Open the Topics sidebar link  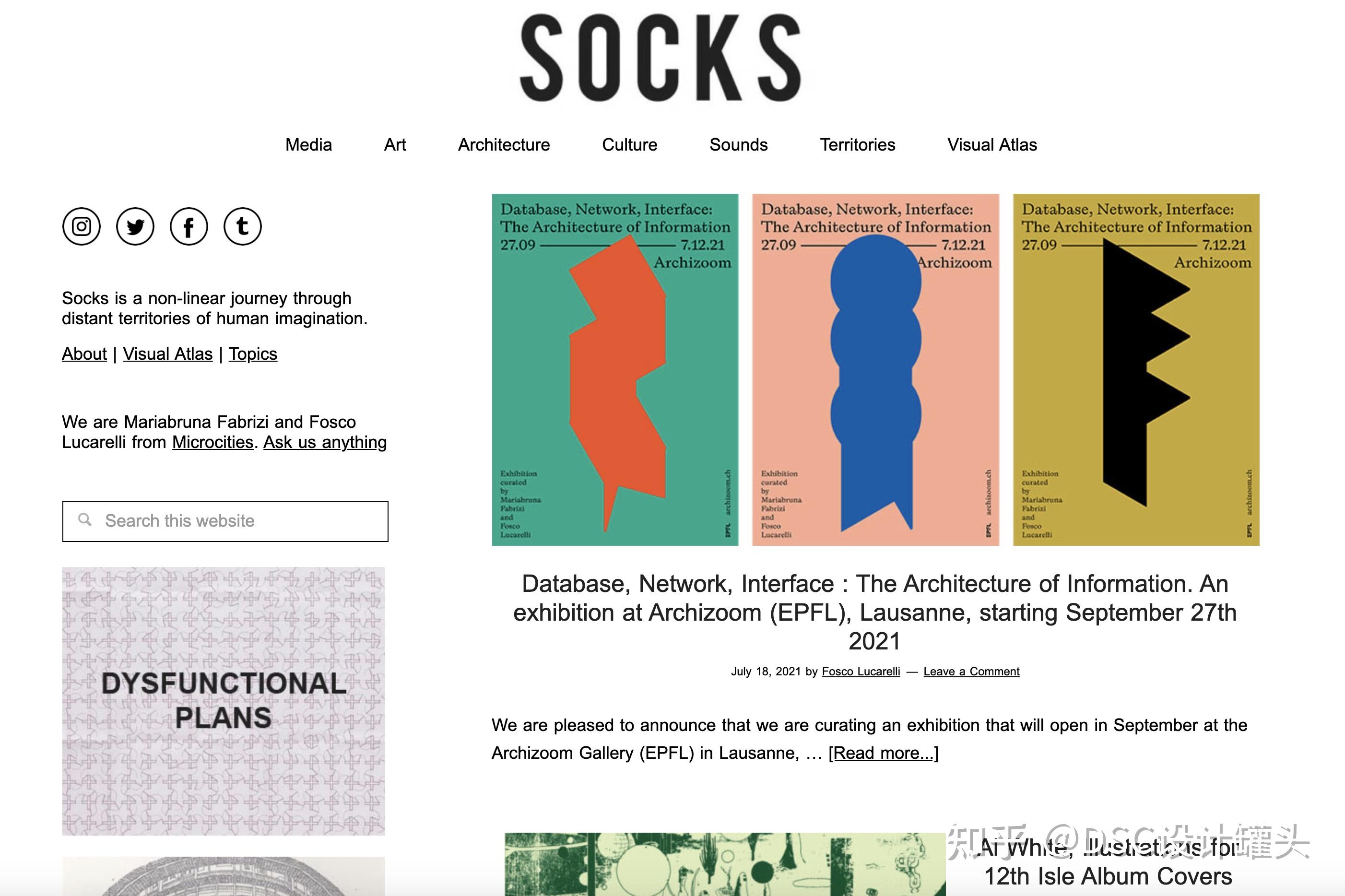[x=252, y=354]
